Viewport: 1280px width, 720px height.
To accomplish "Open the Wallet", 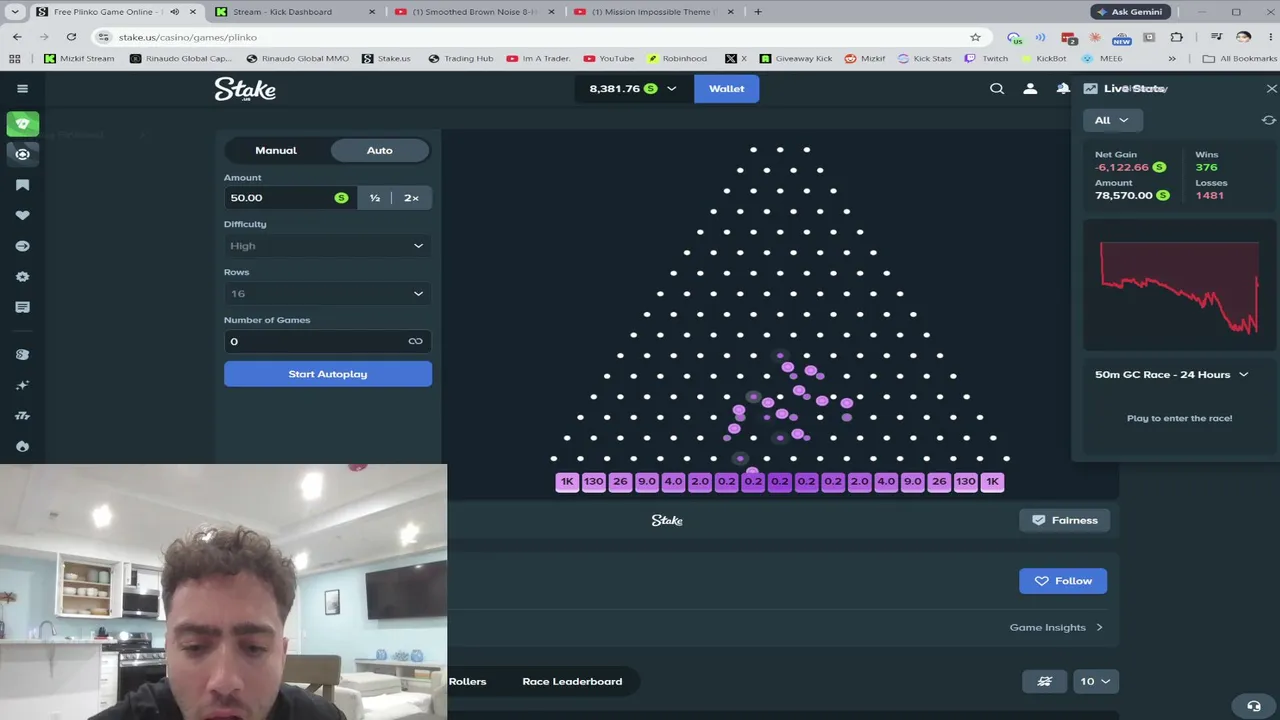I will point(727,89).
